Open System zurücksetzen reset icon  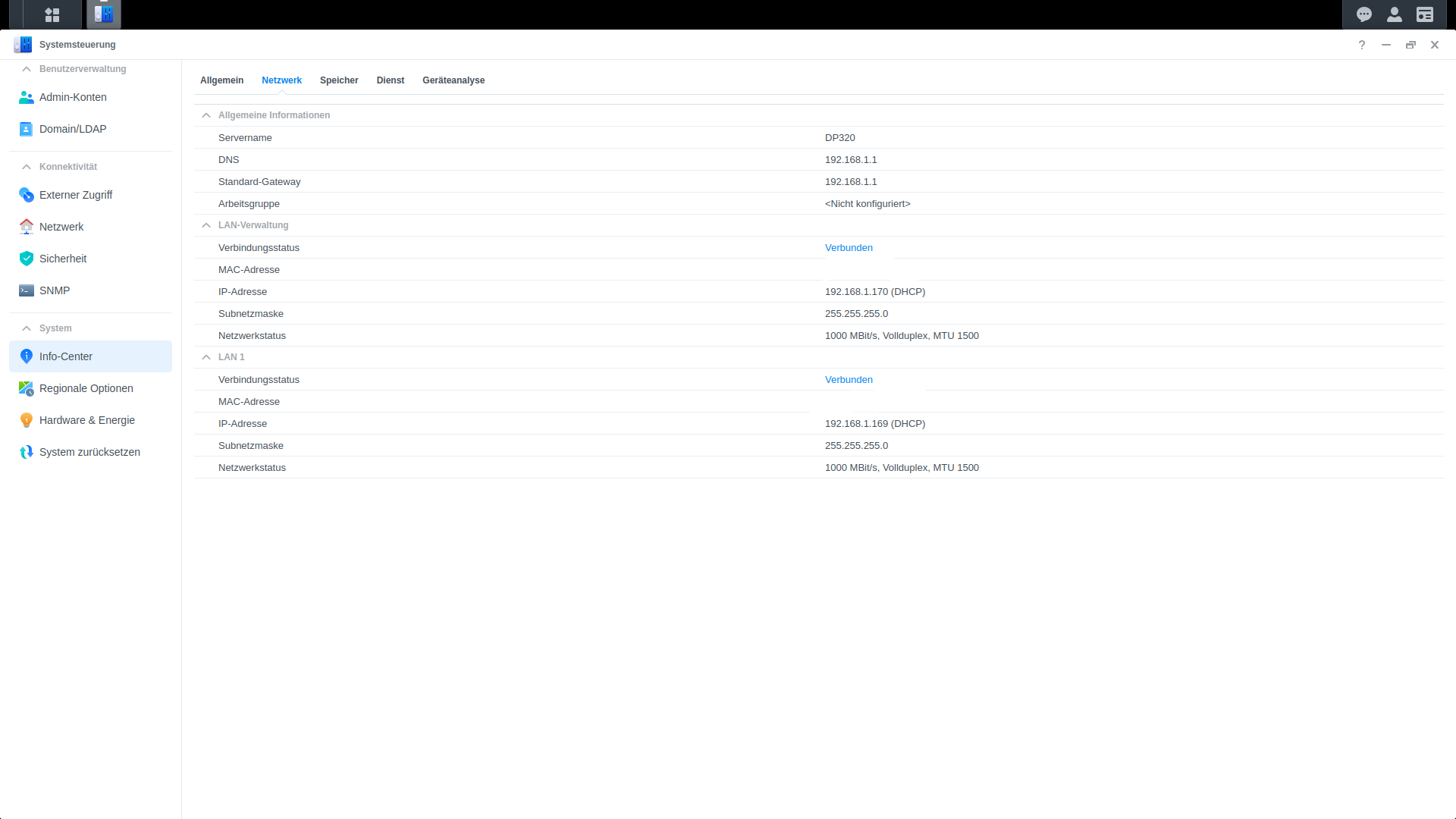point(26,452)
